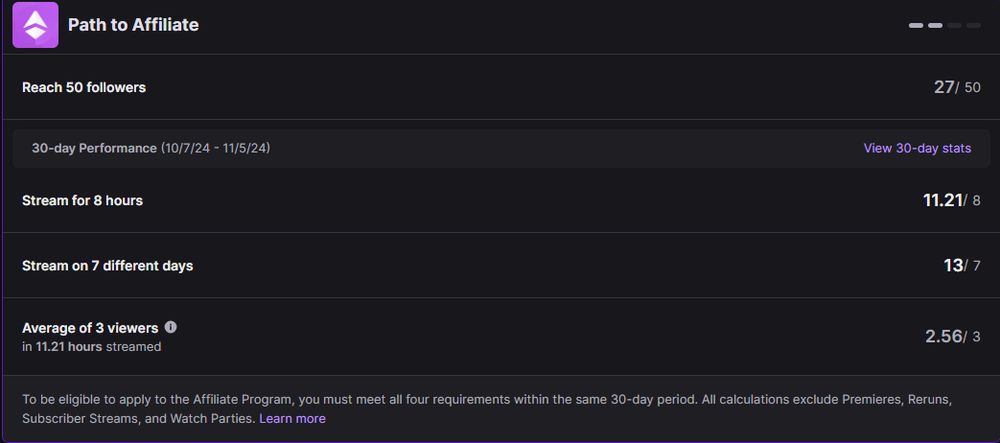Image resolution: width=1000 pixels, height=443 pixels.
Task: Select the Average of 3 viewers requirement
Action: click(x=89, y=328)
